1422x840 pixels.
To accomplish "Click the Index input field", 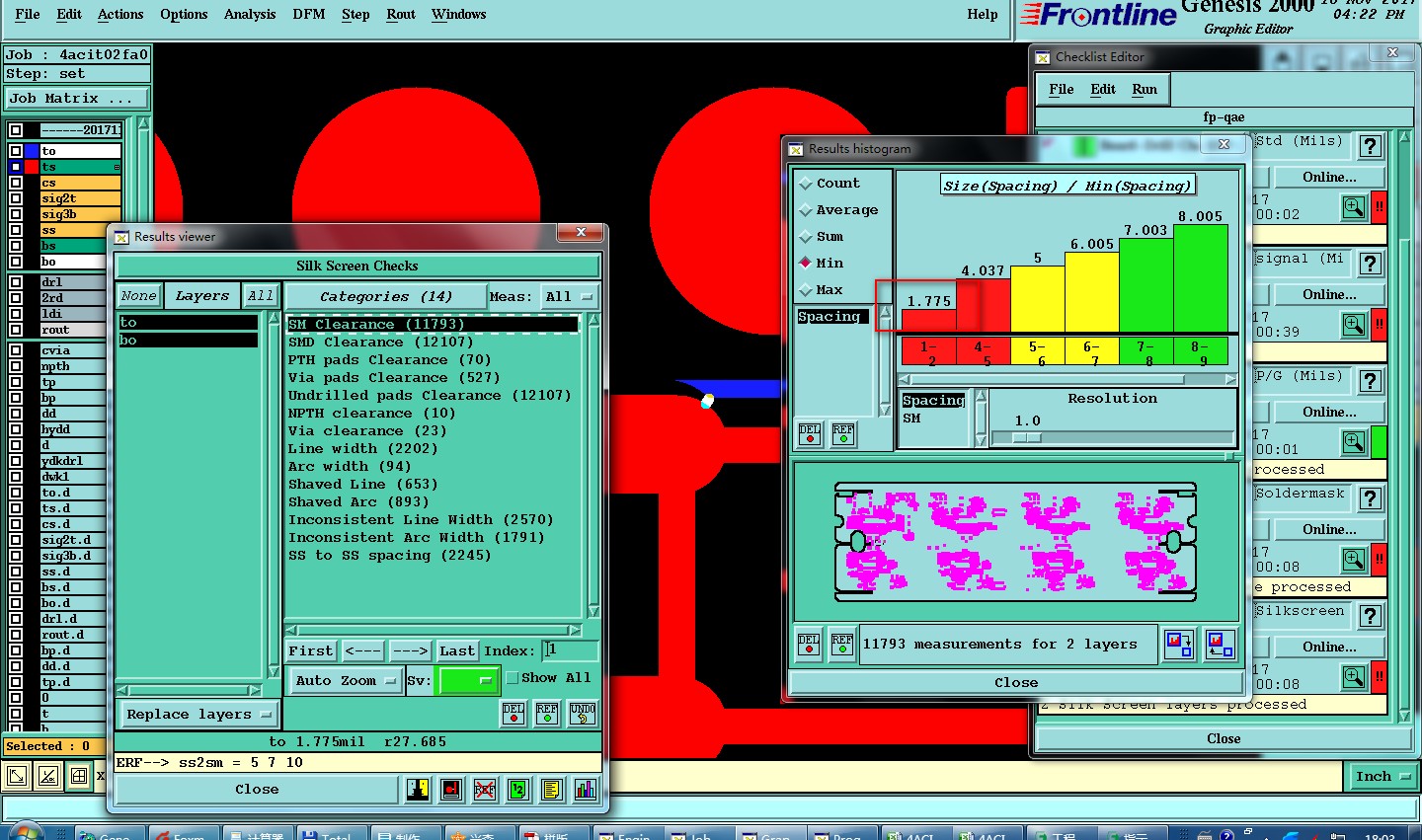I will pos(571,650).
